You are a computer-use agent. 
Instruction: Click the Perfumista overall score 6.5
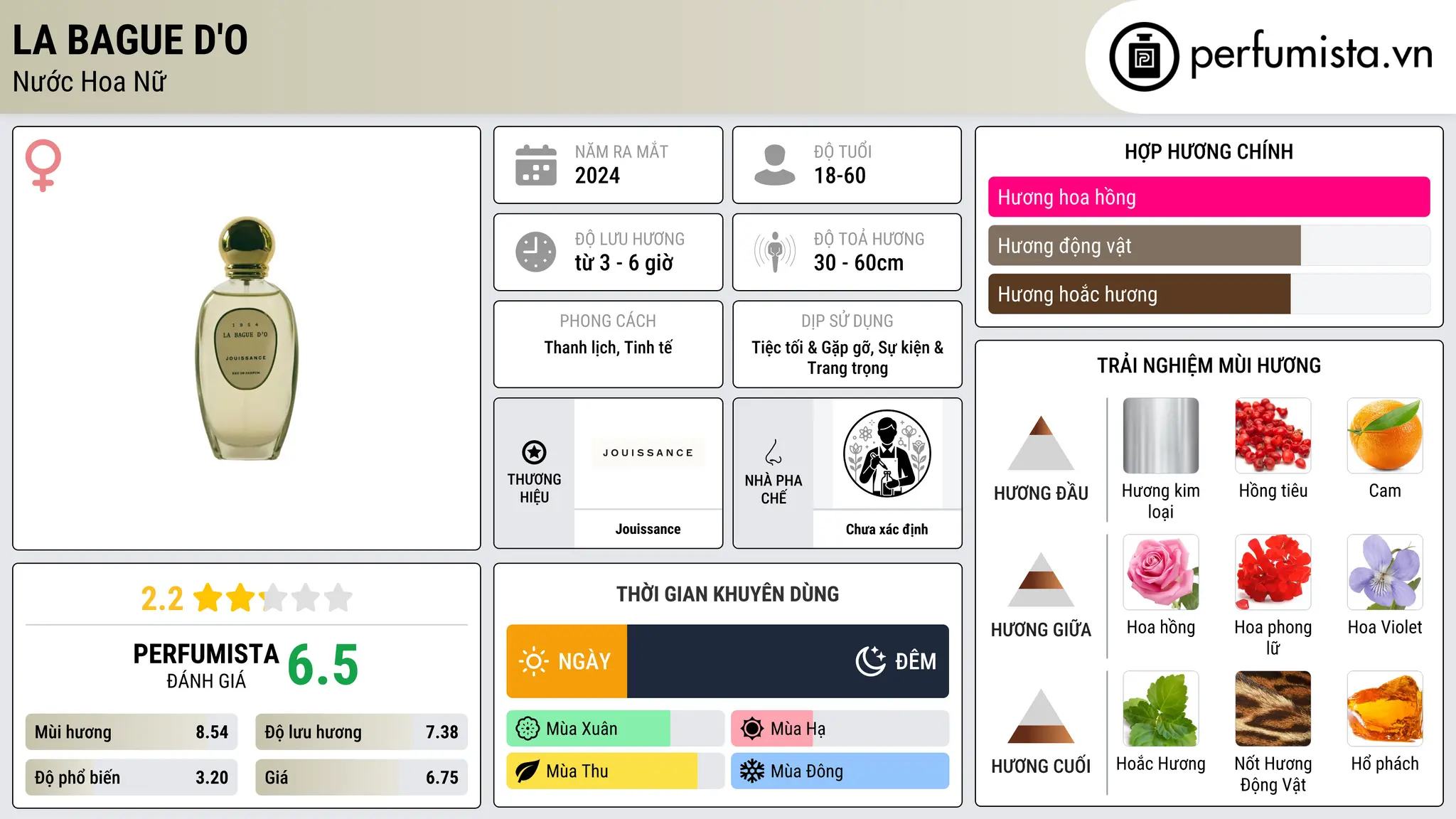[x=323, y=665]
